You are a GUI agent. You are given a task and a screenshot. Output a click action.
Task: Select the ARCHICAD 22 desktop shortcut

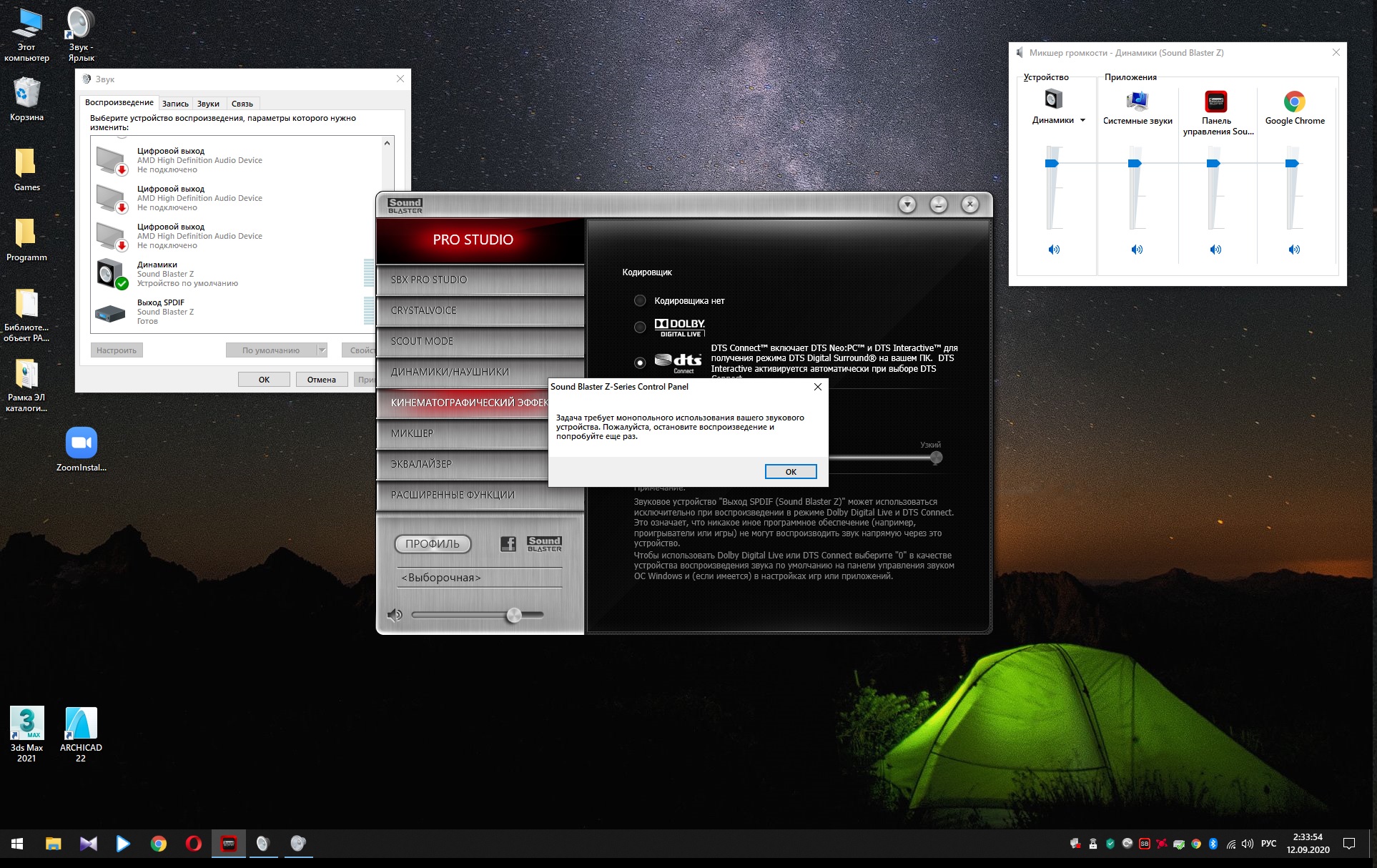point(81,734)
